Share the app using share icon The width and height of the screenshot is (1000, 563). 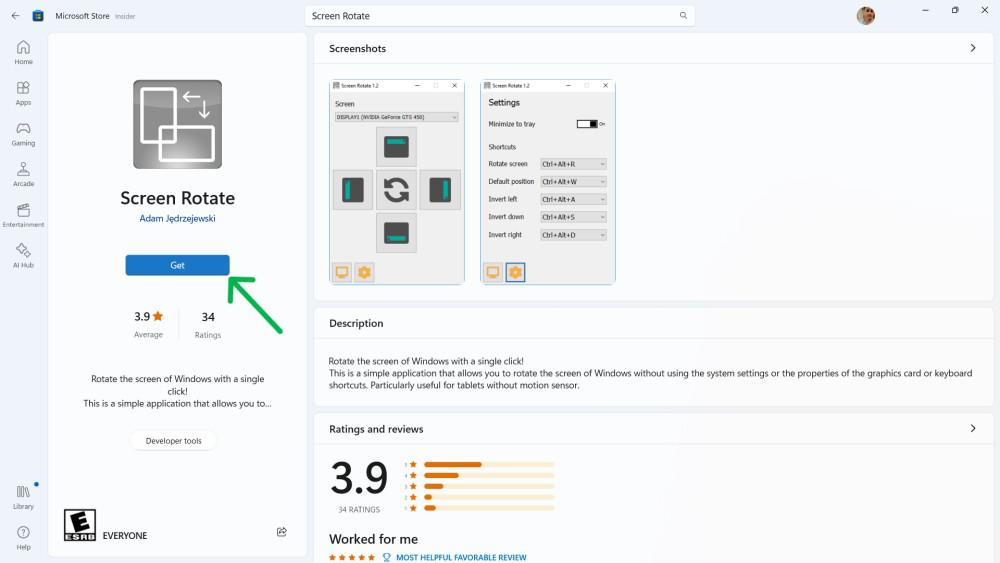(x=281, y=532)
